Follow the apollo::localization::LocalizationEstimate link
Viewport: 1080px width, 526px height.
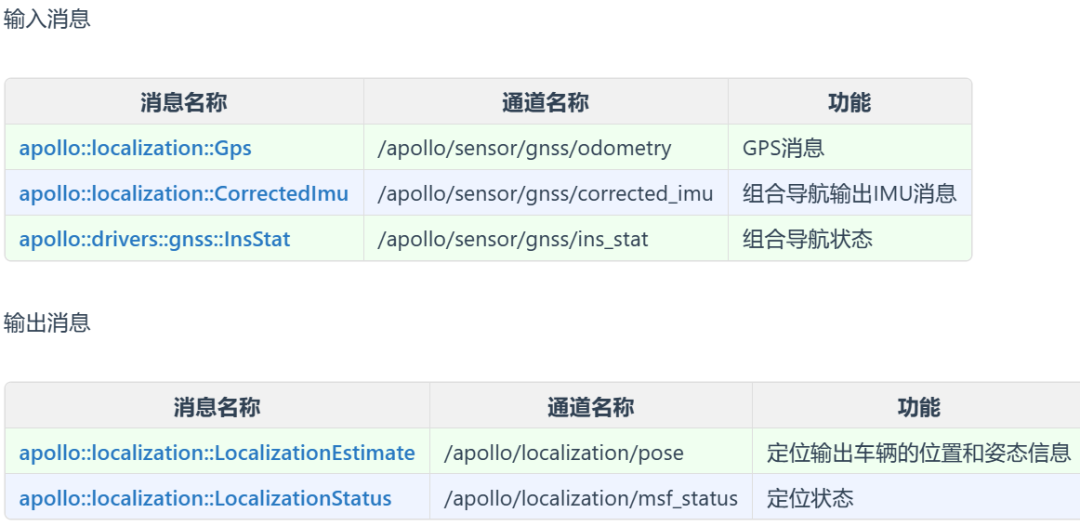(x=216, y=453)
